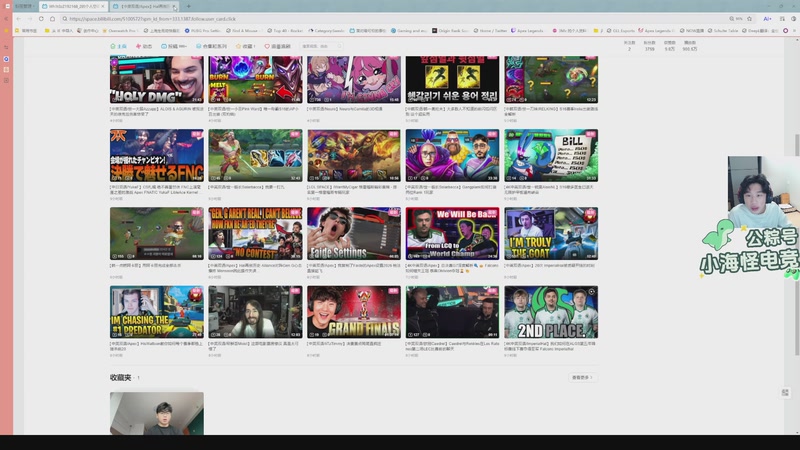Click the yellow star icon in left sidebar
Image resolution: width=800 pixels, height=450 pixels.
point(6,31)
